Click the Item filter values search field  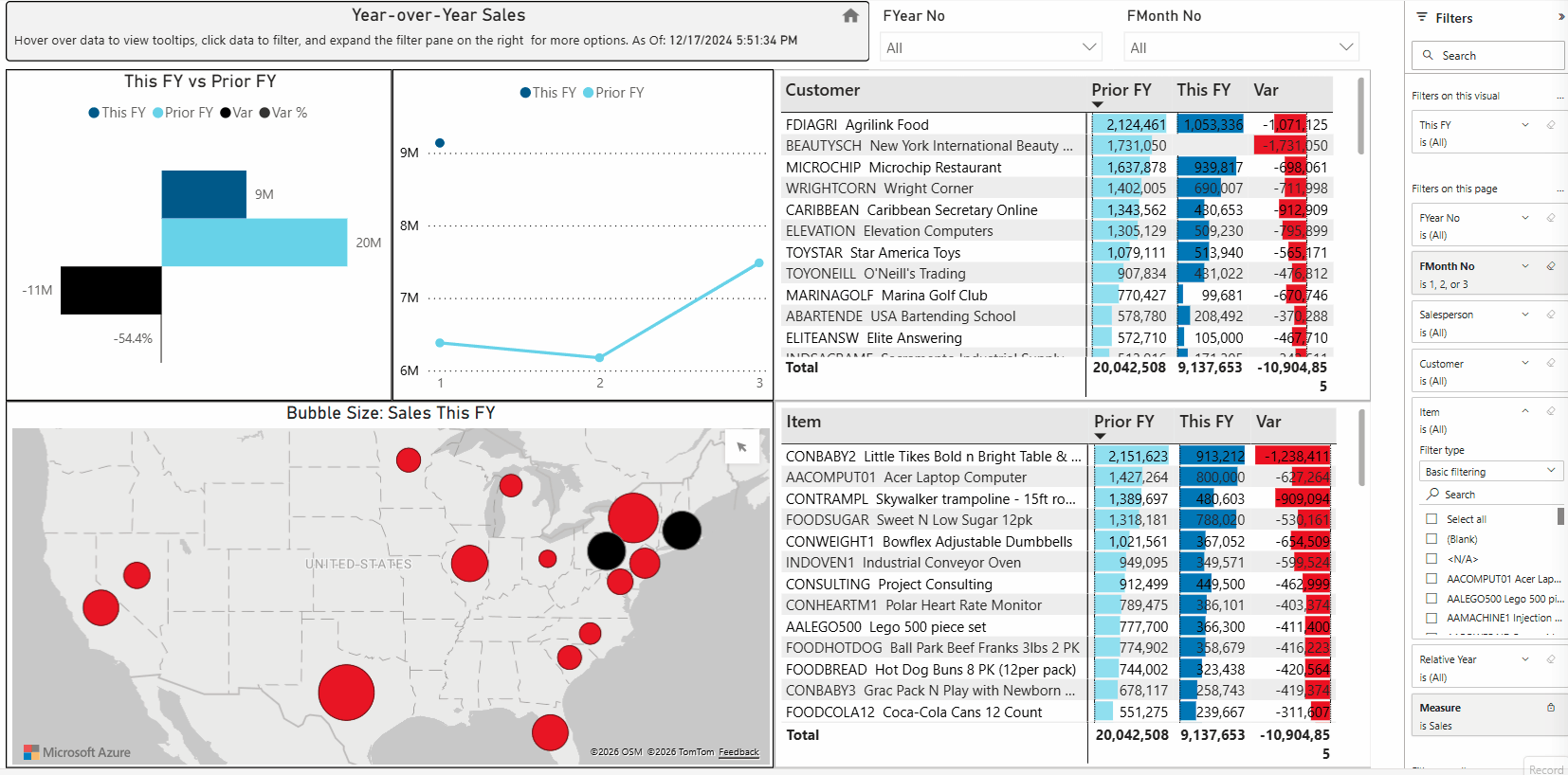click(x=1491, y=495)
